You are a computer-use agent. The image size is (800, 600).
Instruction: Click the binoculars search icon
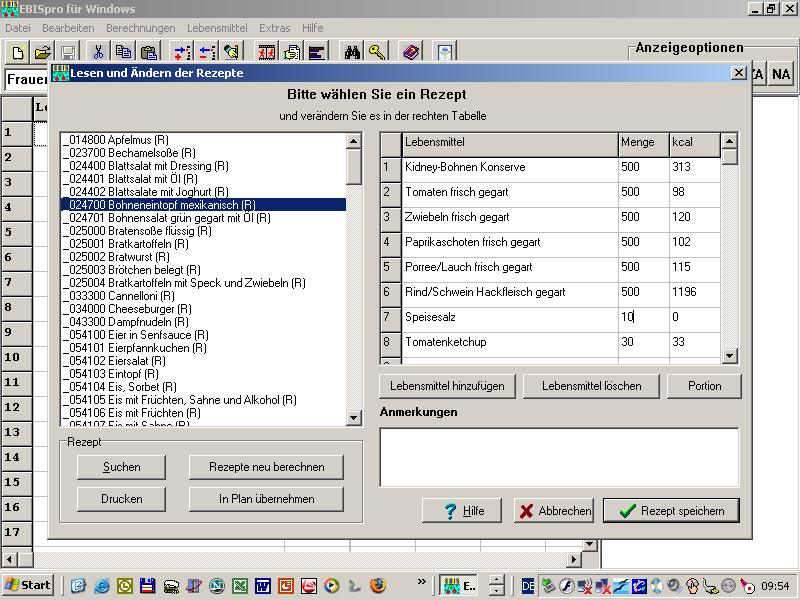[352, 52]
